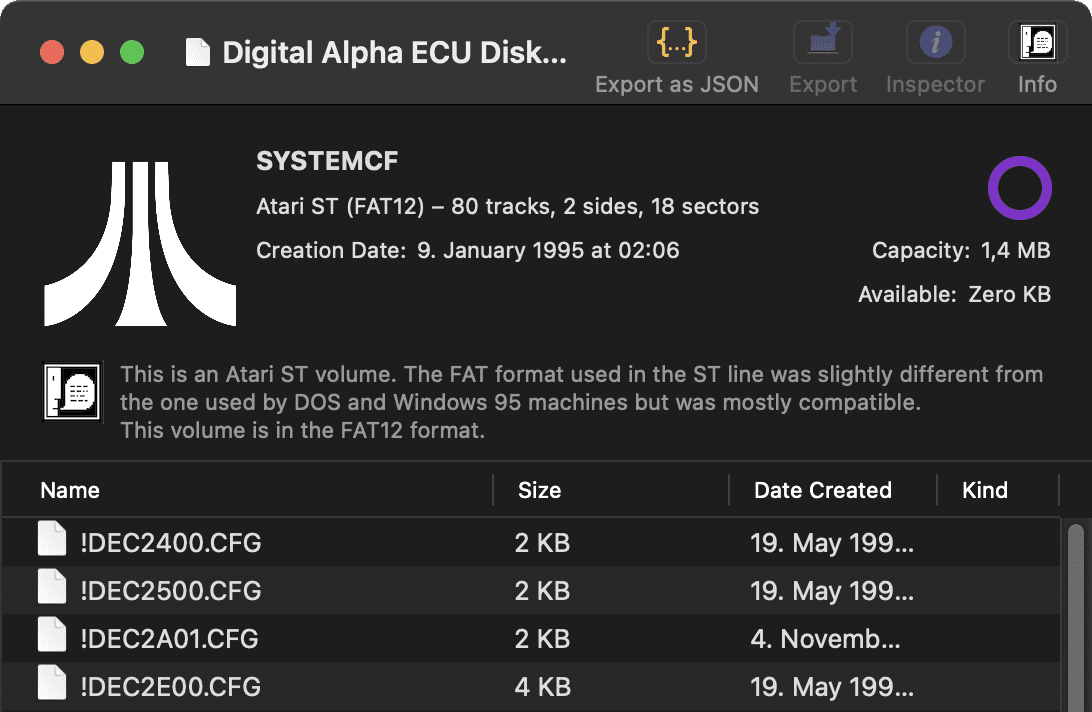Click the Kind column header

pyautogui.click(x=984, y=490)
